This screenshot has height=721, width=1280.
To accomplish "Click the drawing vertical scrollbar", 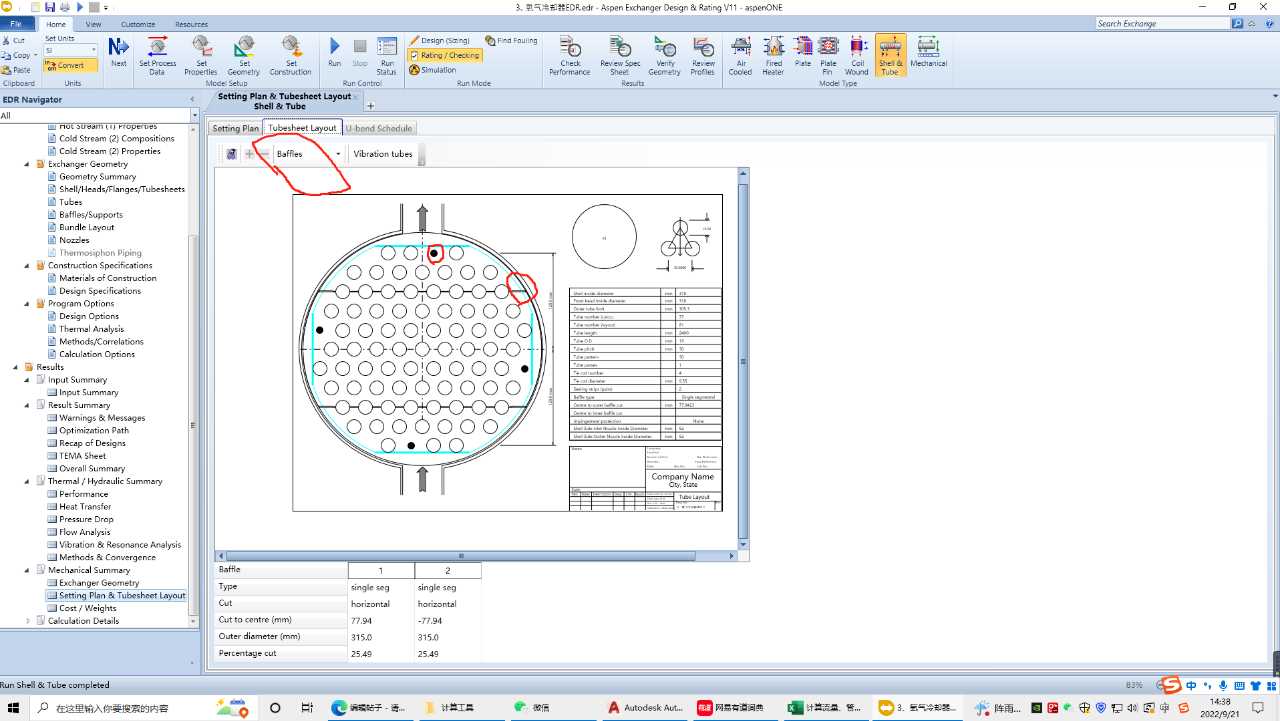I will pos(743,360).
